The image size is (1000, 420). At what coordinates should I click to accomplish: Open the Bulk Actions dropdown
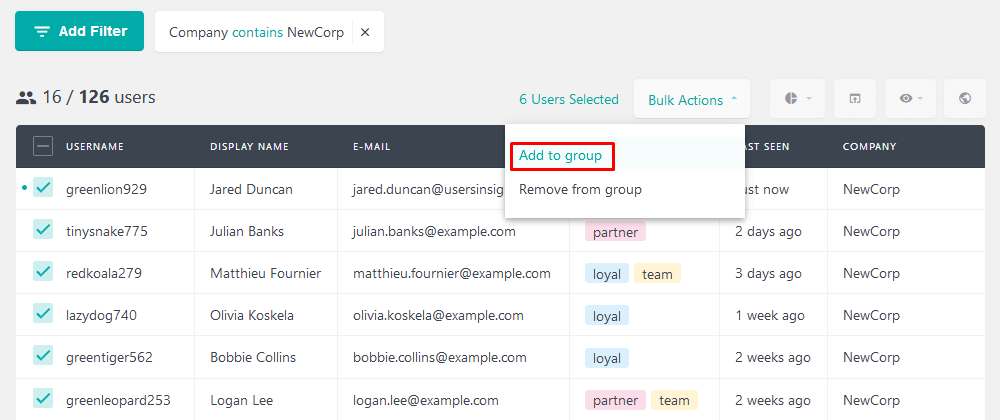[x=692, y=99]
